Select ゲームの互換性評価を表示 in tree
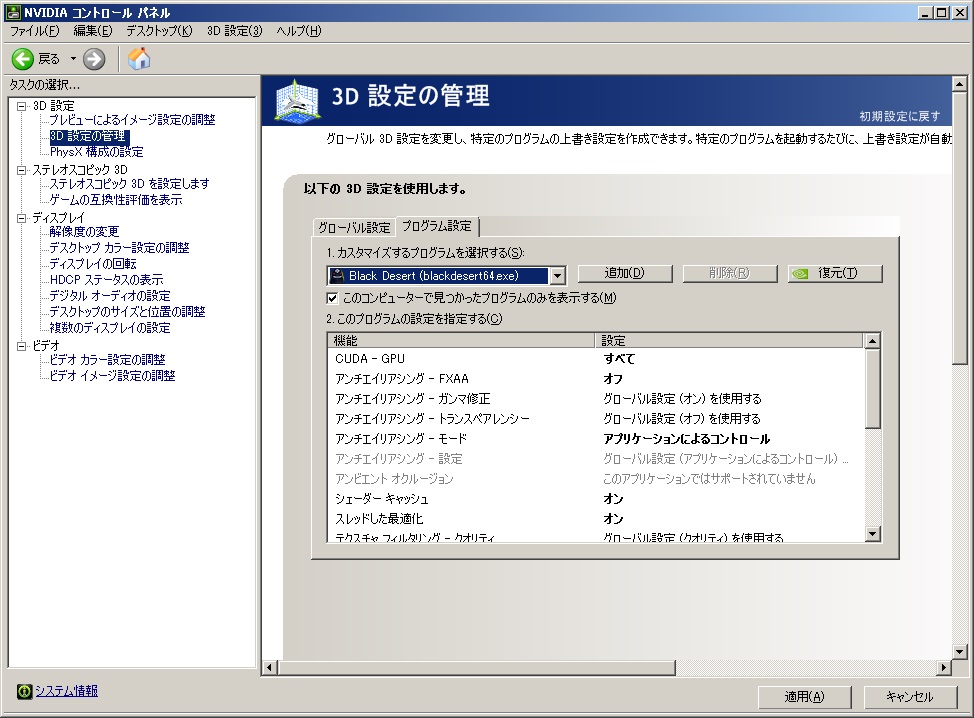 pyautogui.click(x=116, y=200)
